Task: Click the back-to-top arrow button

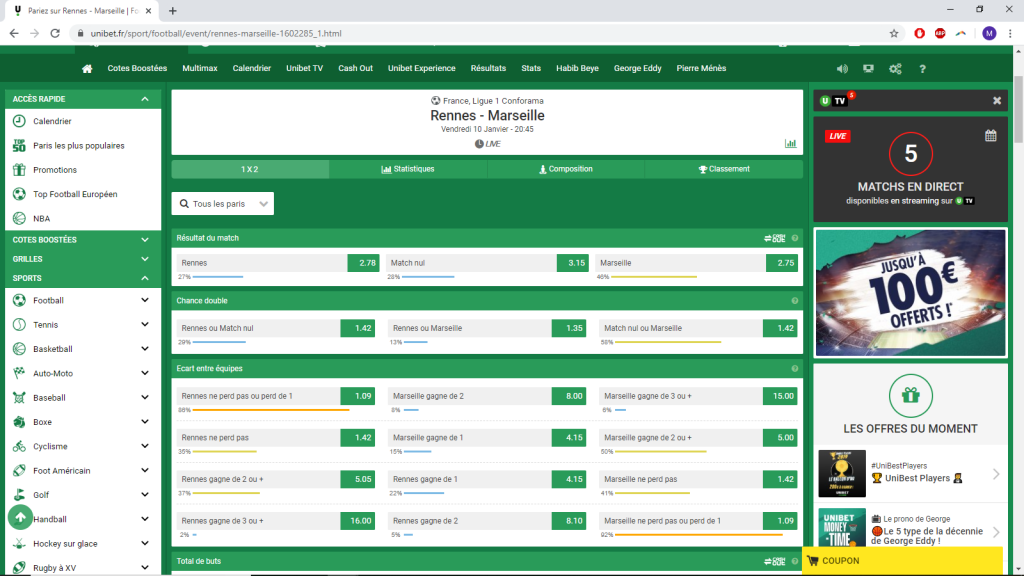Action: click(20, 517)
